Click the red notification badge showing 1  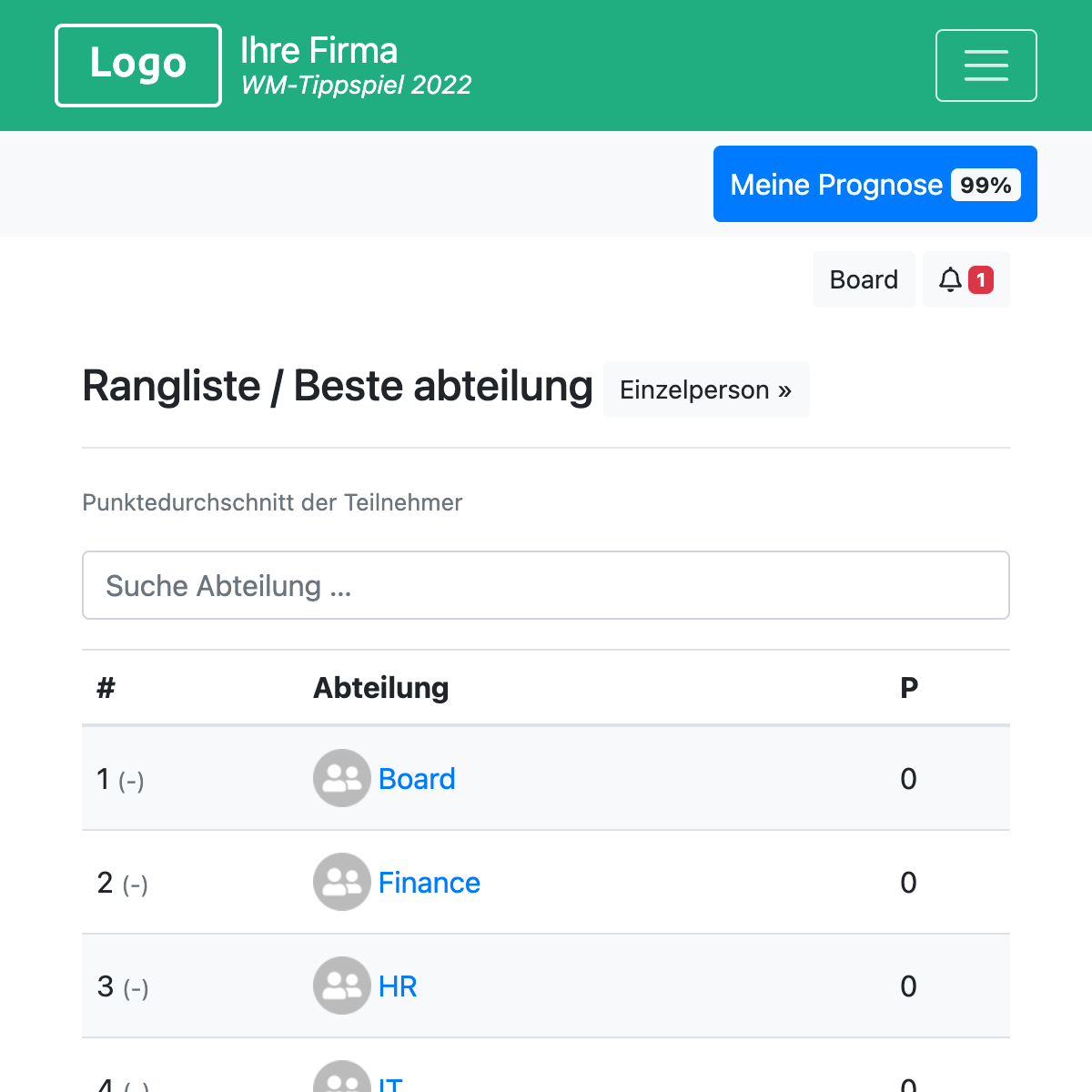tap(981, 280)
